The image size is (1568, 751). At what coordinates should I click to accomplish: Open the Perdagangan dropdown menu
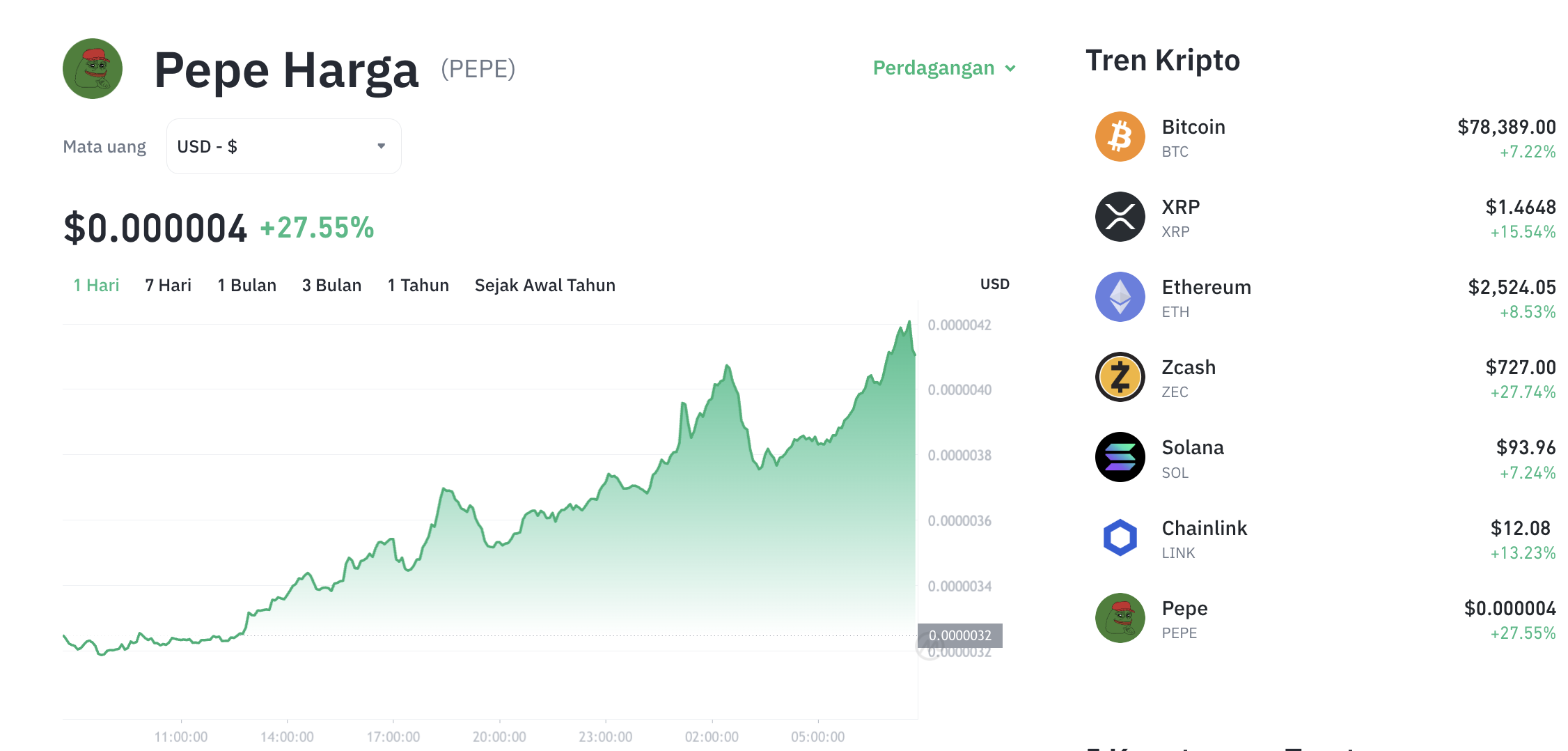[x=944, y=68]
